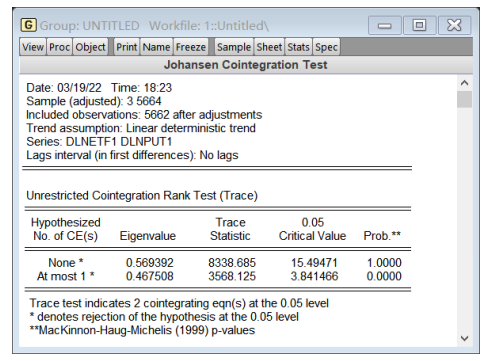This screenshot has width=503, height=361.
Task: Click critical value 3.841466
Action: click(314, 276)
